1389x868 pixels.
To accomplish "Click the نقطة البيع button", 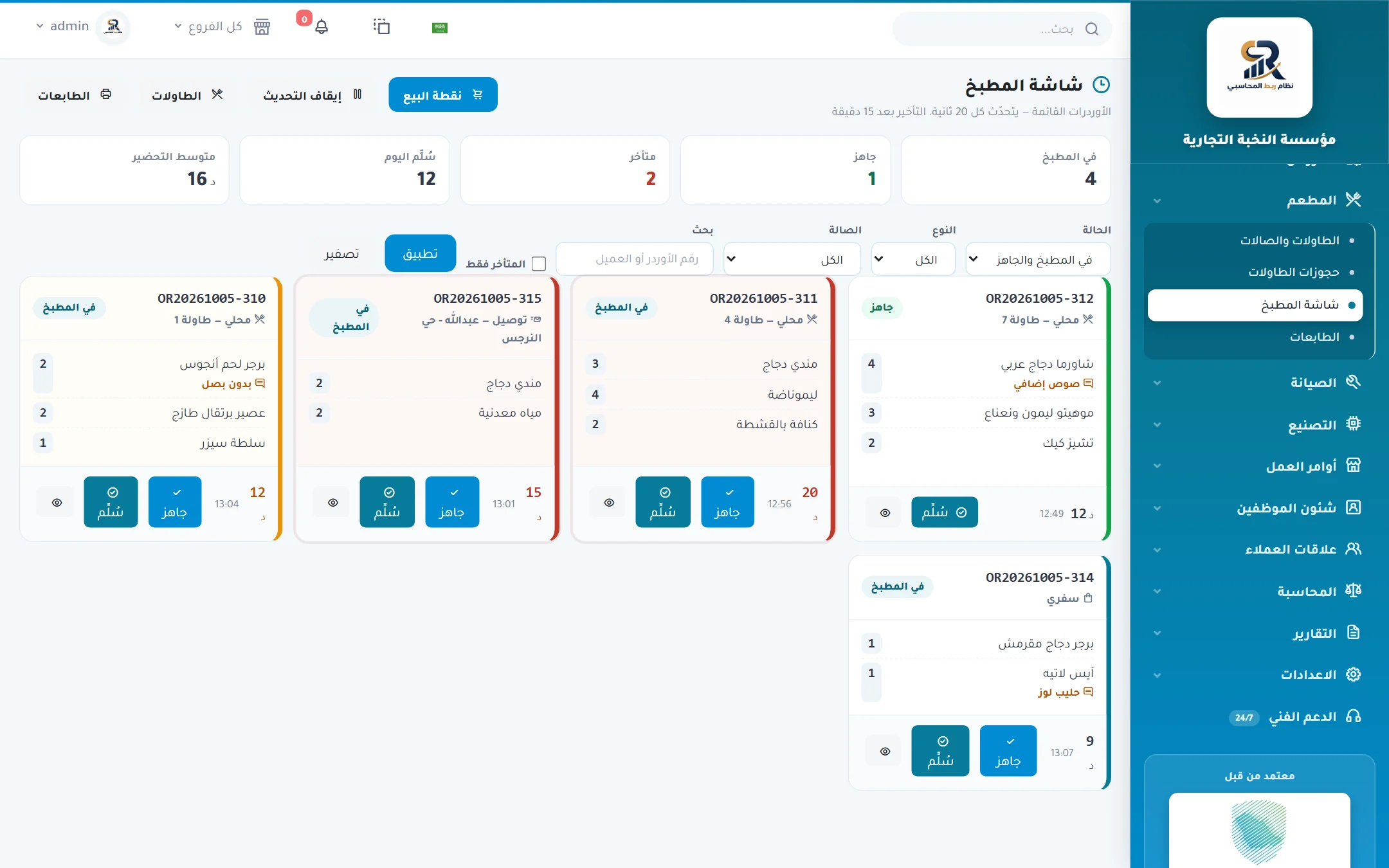I will click(x=443, y=95).
